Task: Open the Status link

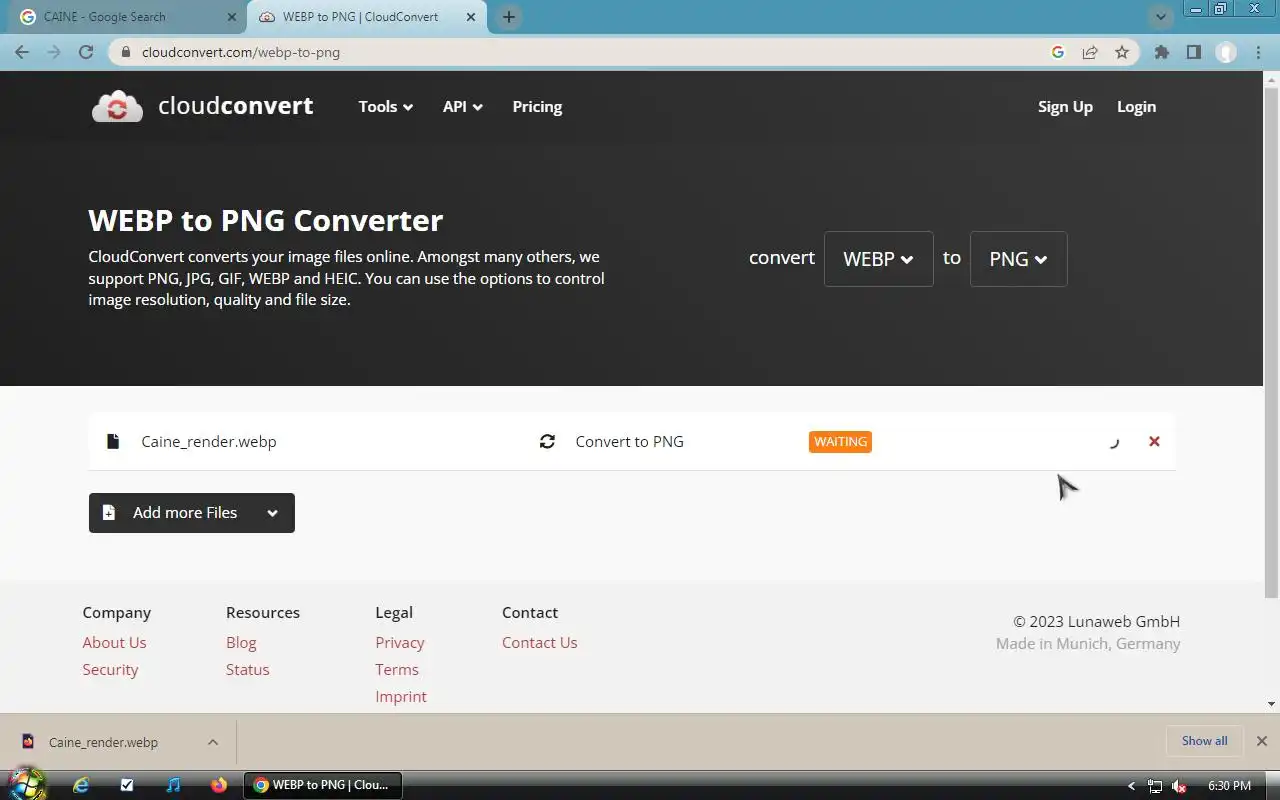Action: tap(247, 670)
